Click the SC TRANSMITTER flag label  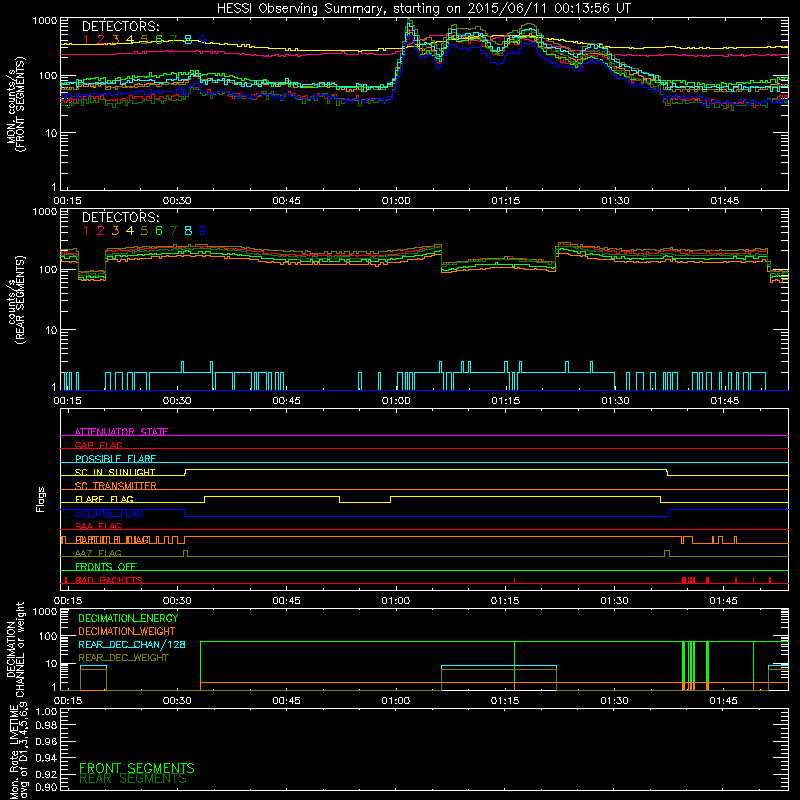[115, 485]
